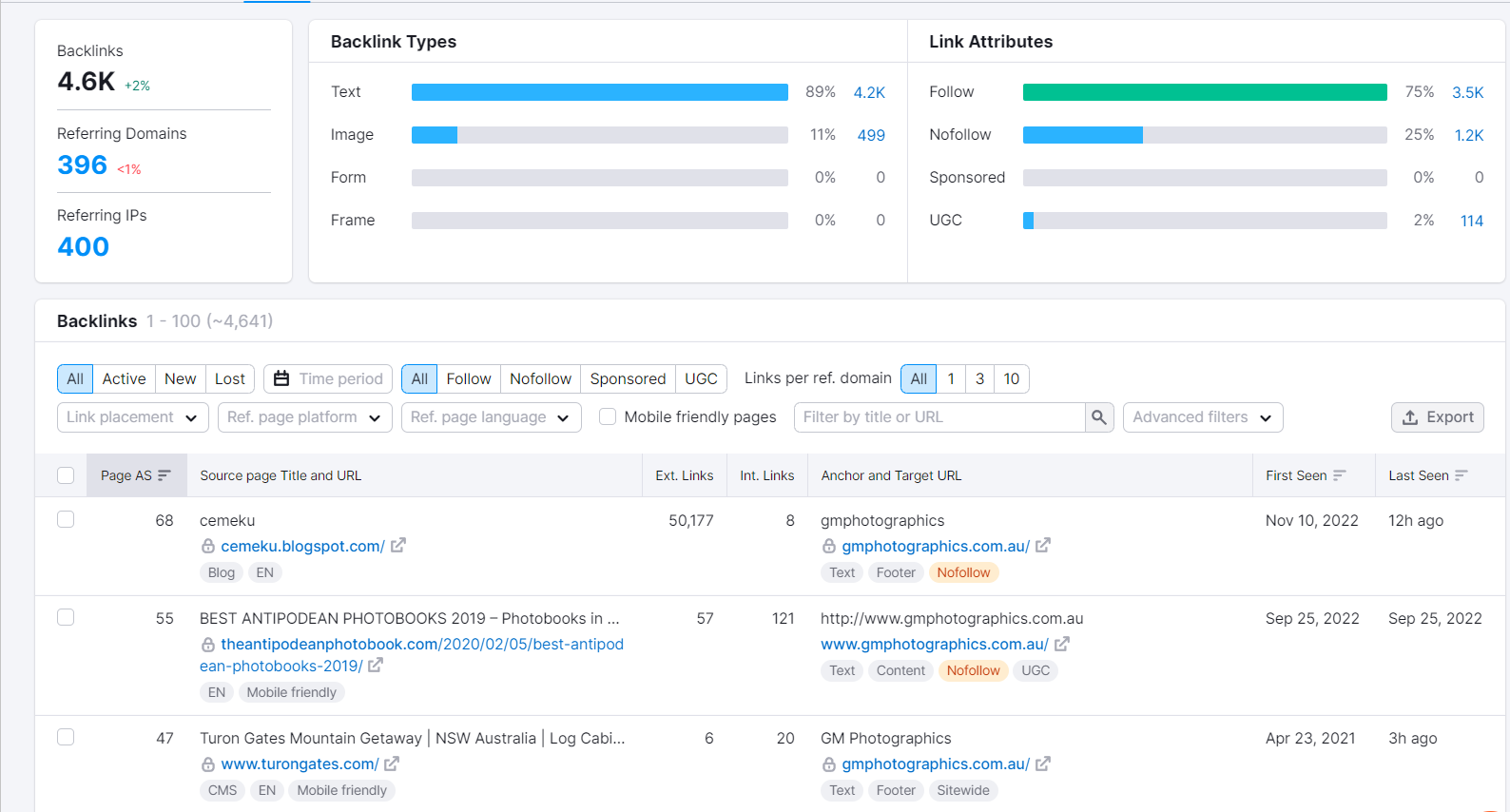Select the BEST ANTIPODEAN PHOTOBOOKS row checkbox

tap(66, 617)
